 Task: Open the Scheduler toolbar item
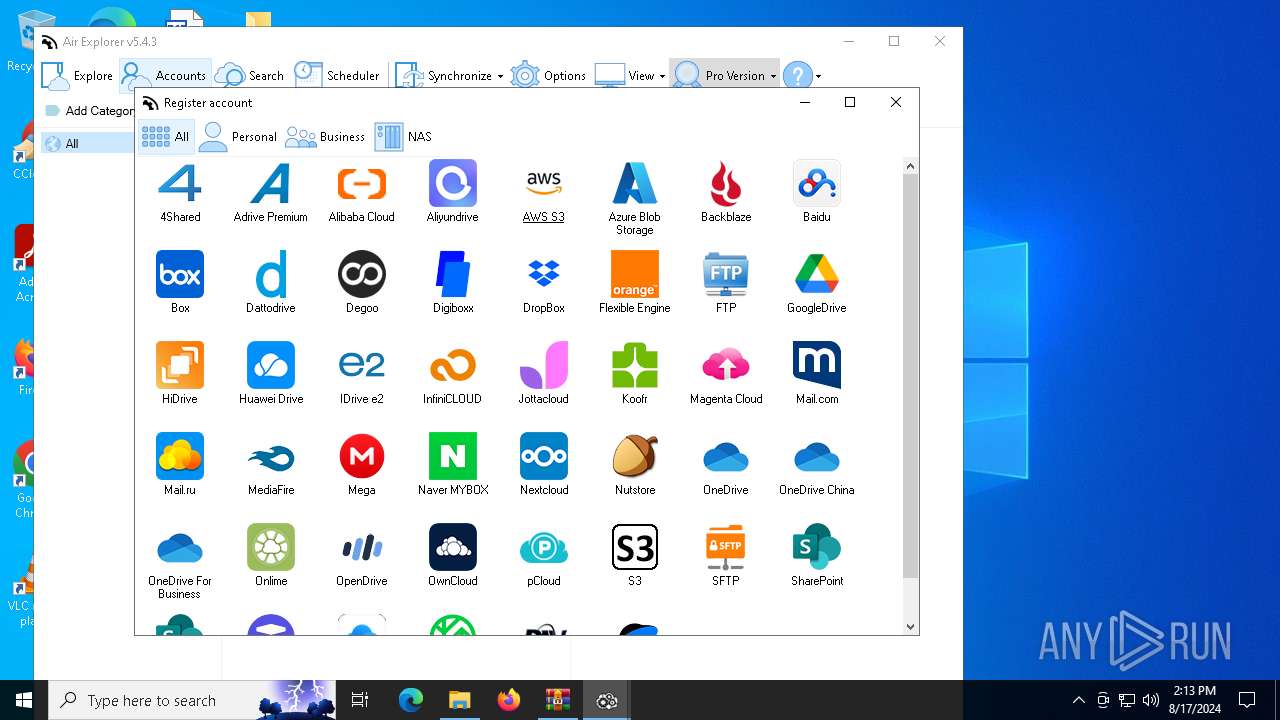[x=337, y=76]
